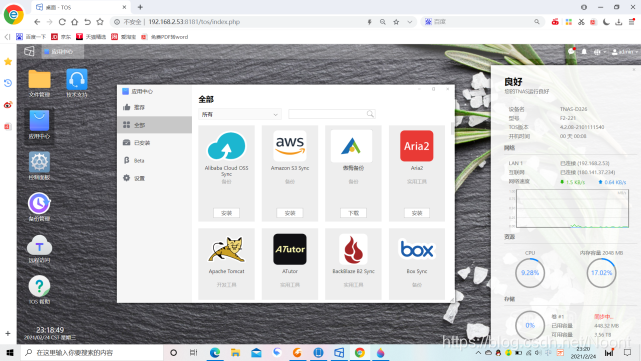This screenshot has width=641, height=361.
Task: Open the TOS notification bell
Action: click(x=584, y=52)
